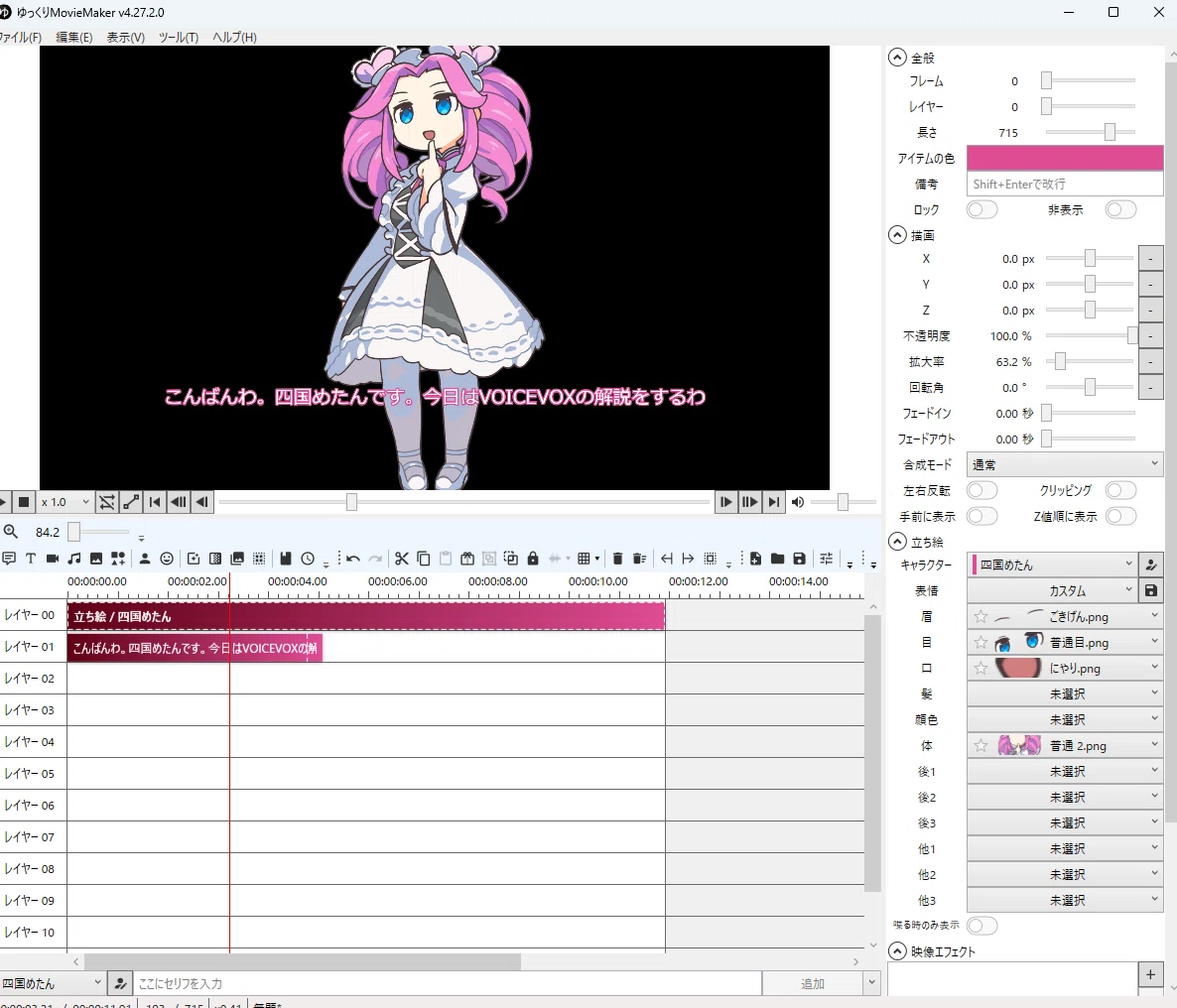
Task: Click the 追加 button
Action: (812, 983)
